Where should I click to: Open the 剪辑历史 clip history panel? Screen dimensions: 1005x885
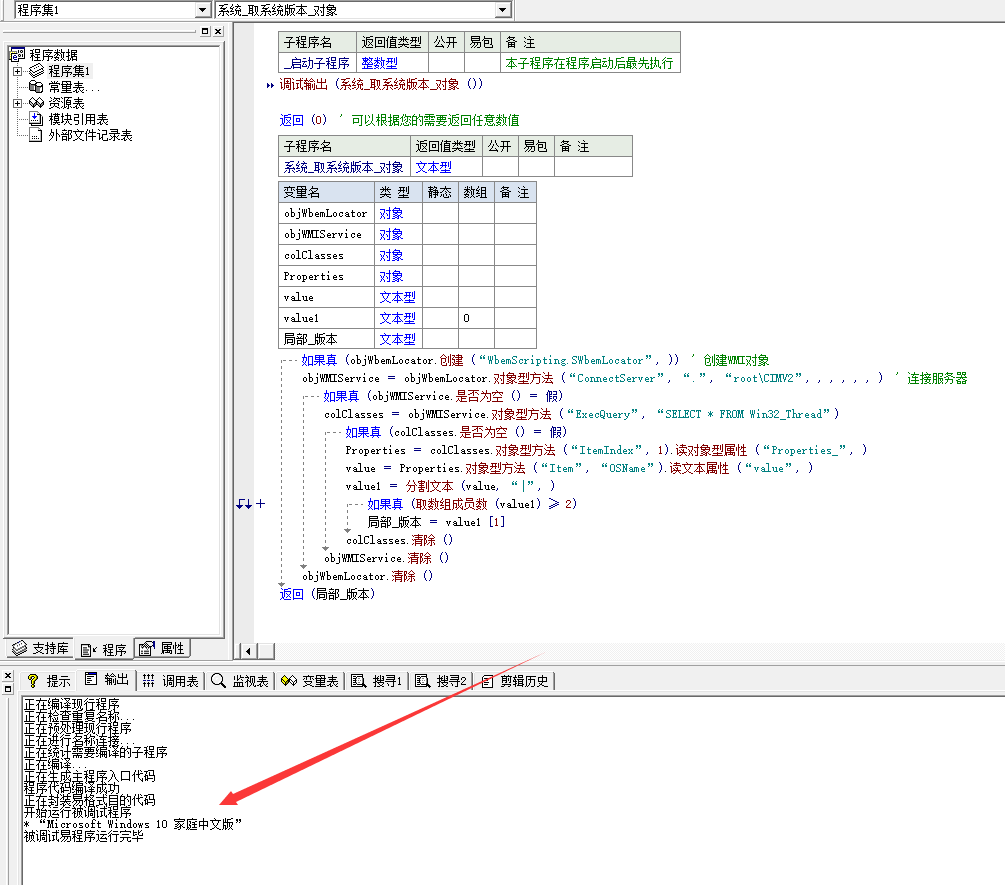tap(505, 681)
